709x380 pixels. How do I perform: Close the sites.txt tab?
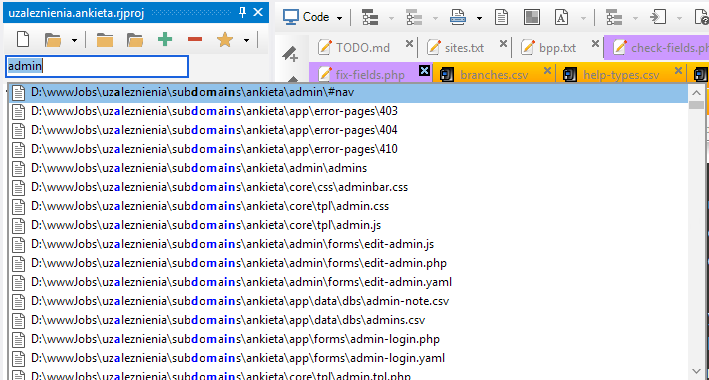point(503,44)
